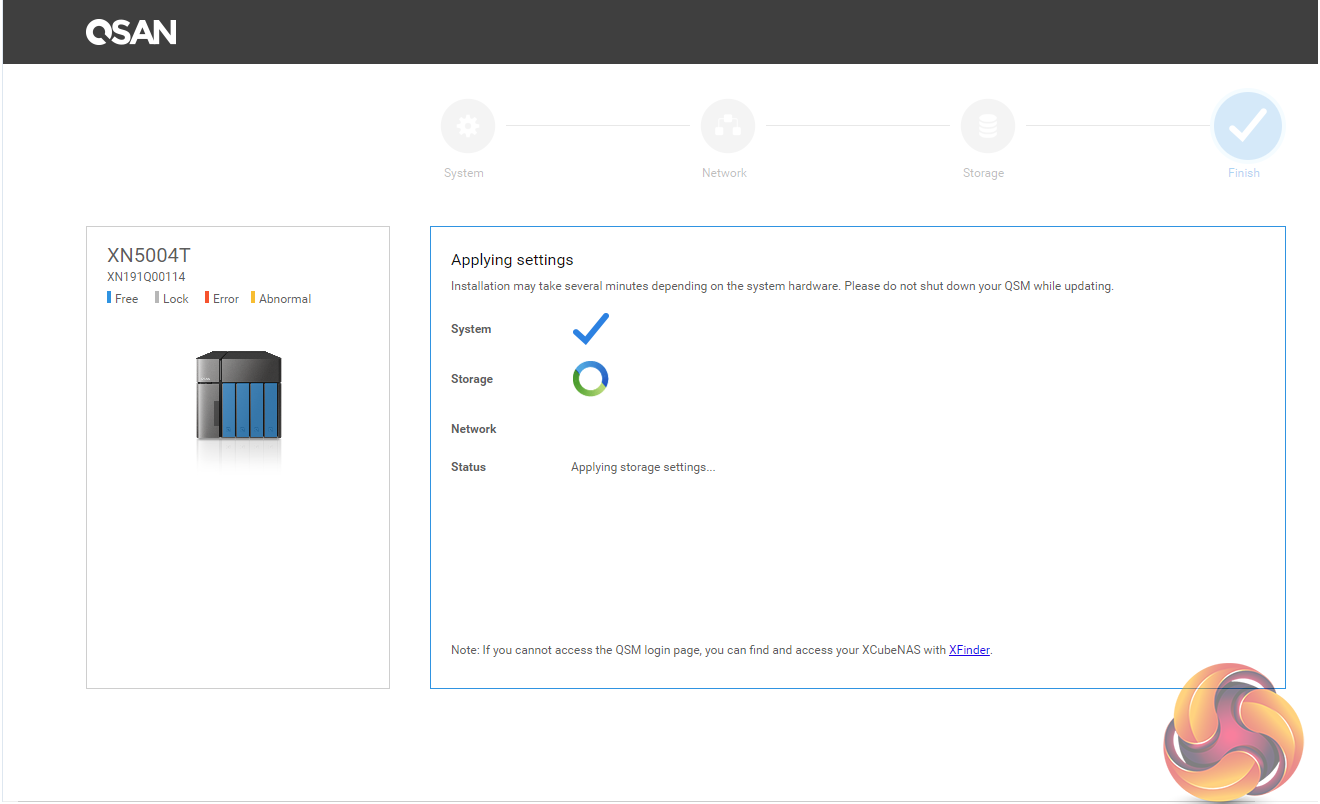Click the swirl watermark logo at bottom right
The width and height of the screenshot is (1320, 804).
point(1233,731)
